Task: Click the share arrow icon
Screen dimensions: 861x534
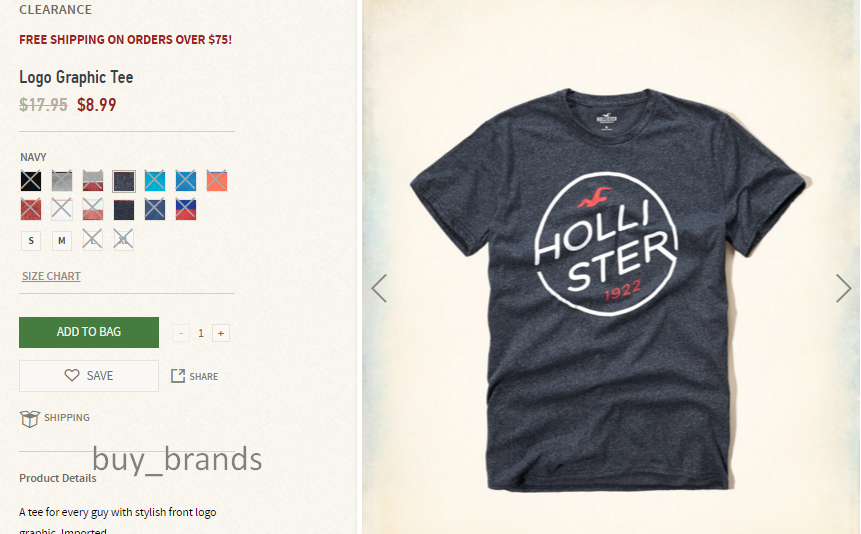Action: (177, 376)
